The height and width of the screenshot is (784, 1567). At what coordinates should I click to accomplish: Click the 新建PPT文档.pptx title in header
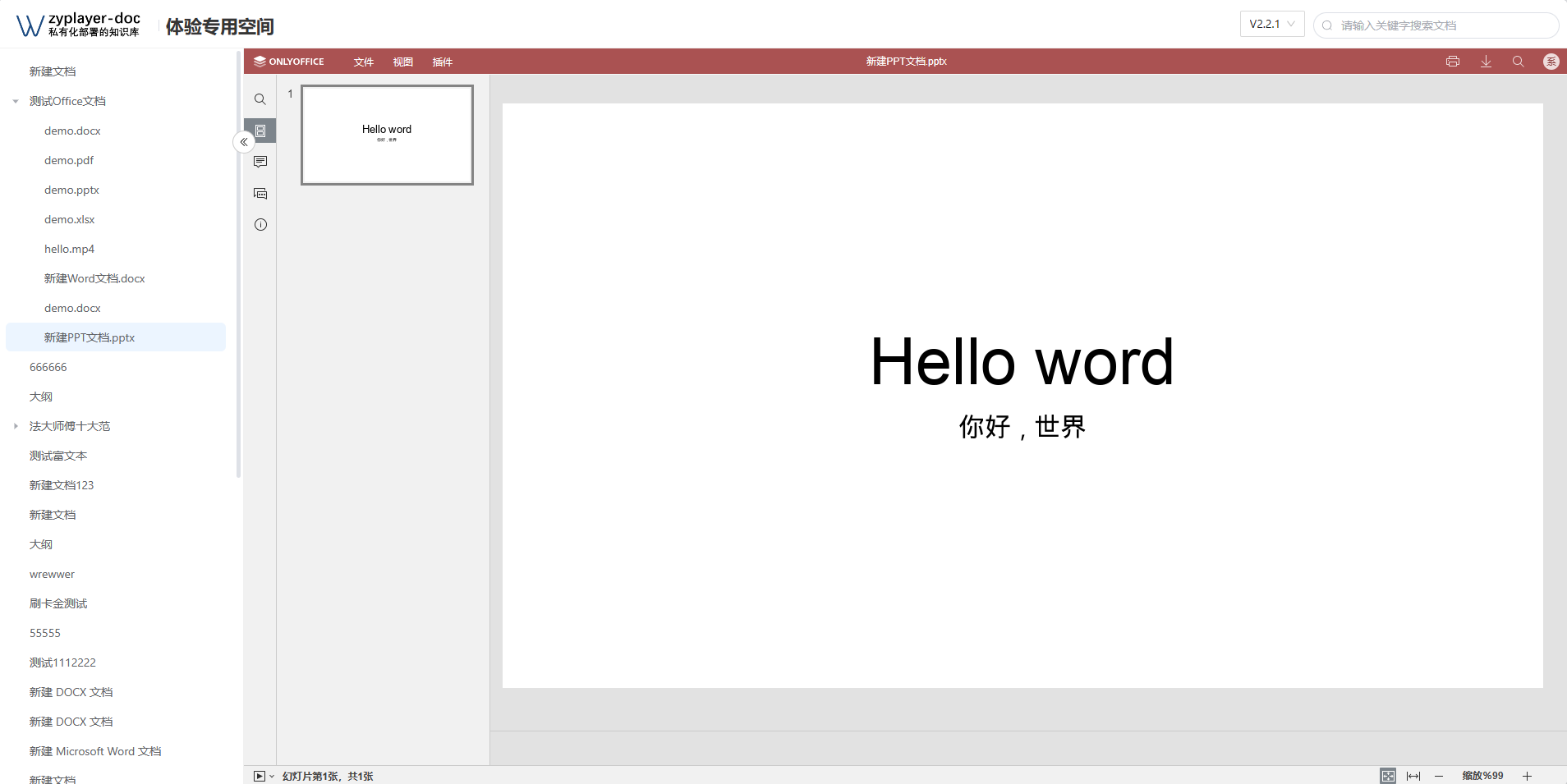[907, 62]
